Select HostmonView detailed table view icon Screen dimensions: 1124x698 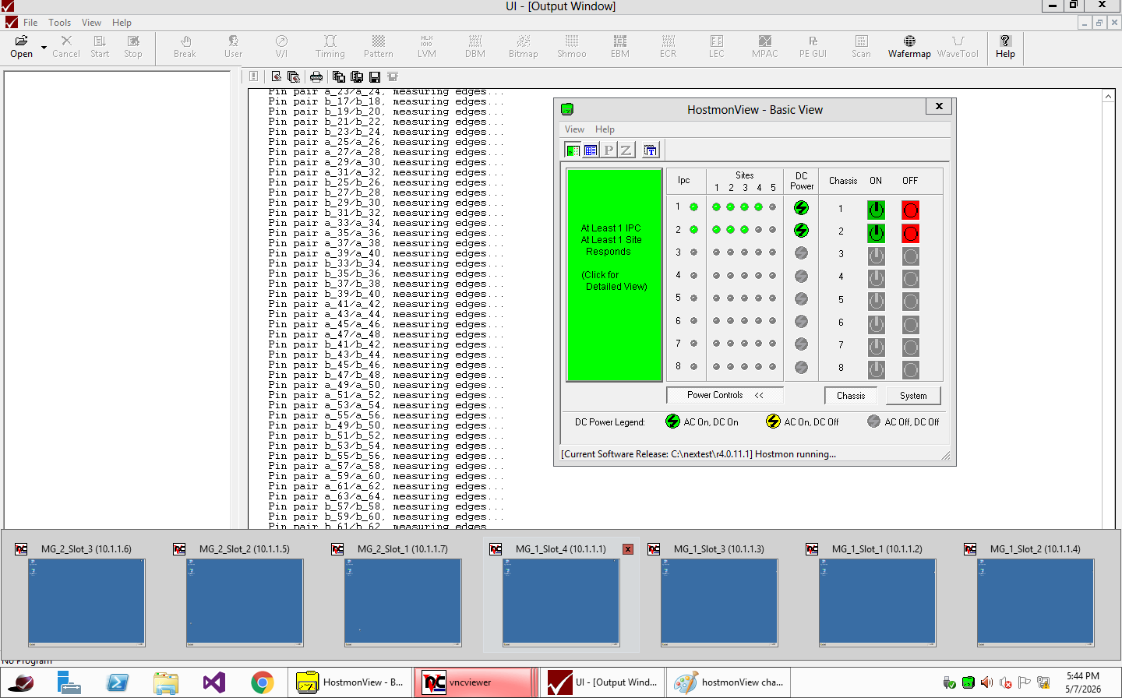point(591,150)
